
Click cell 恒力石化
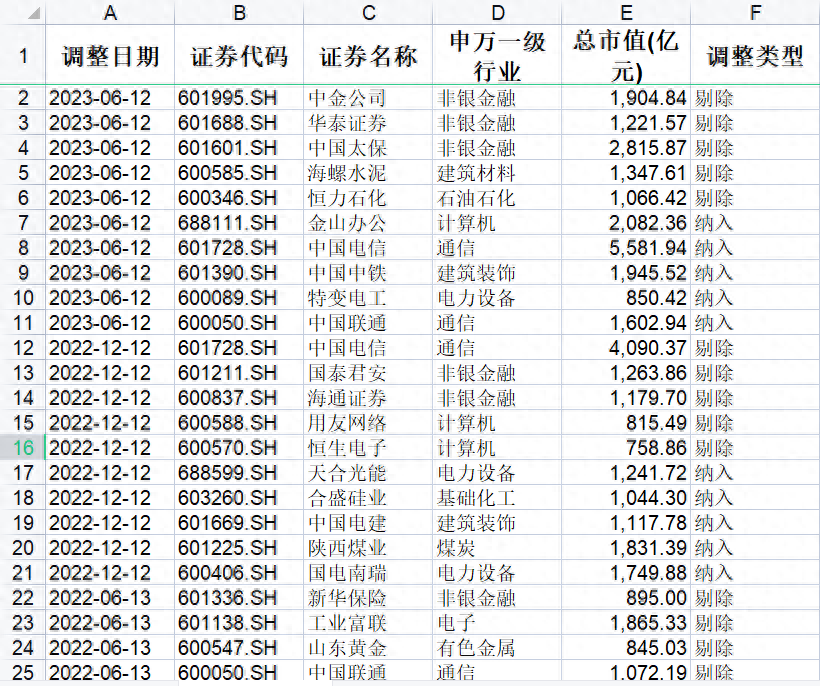[368, 198]
